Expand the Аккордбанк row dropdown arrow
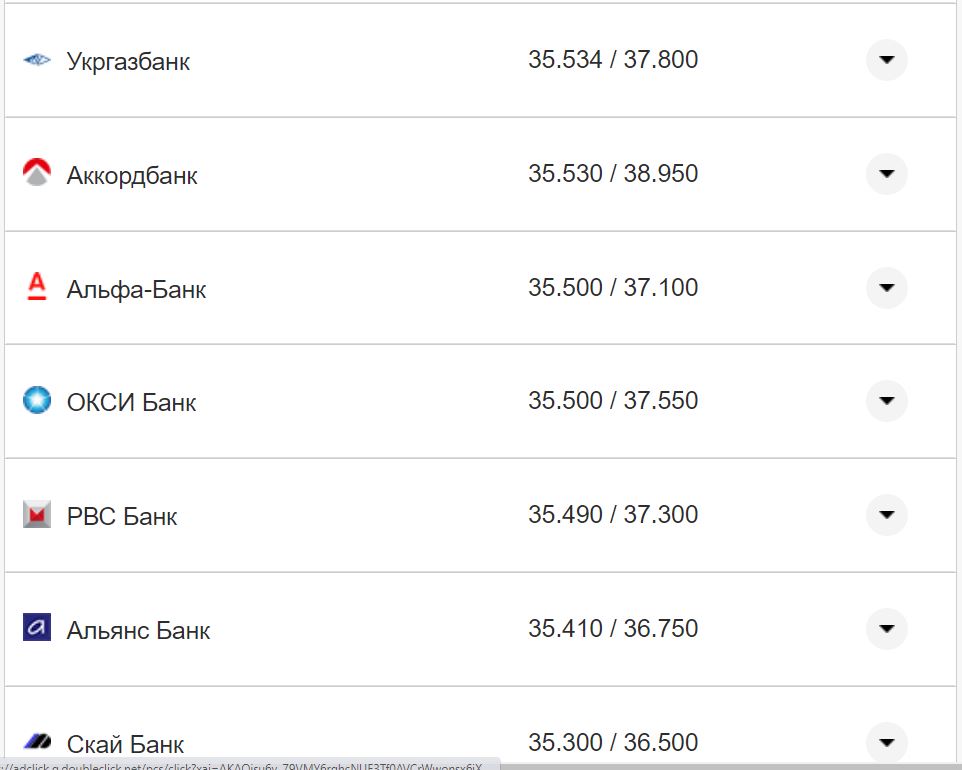 tap(886, 174)
